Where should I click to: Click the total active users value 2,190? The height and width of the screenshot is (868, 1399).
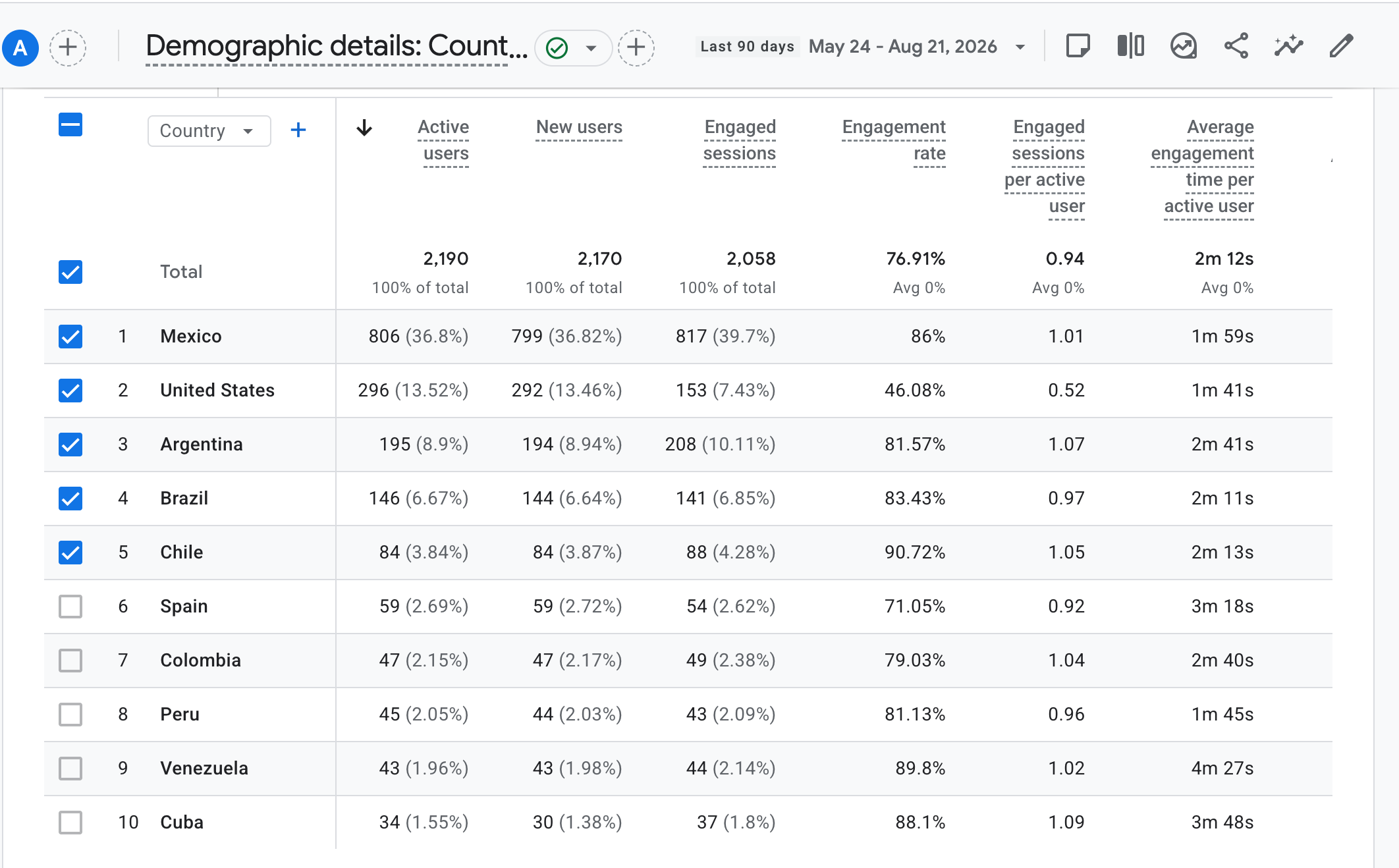[446, 259]
